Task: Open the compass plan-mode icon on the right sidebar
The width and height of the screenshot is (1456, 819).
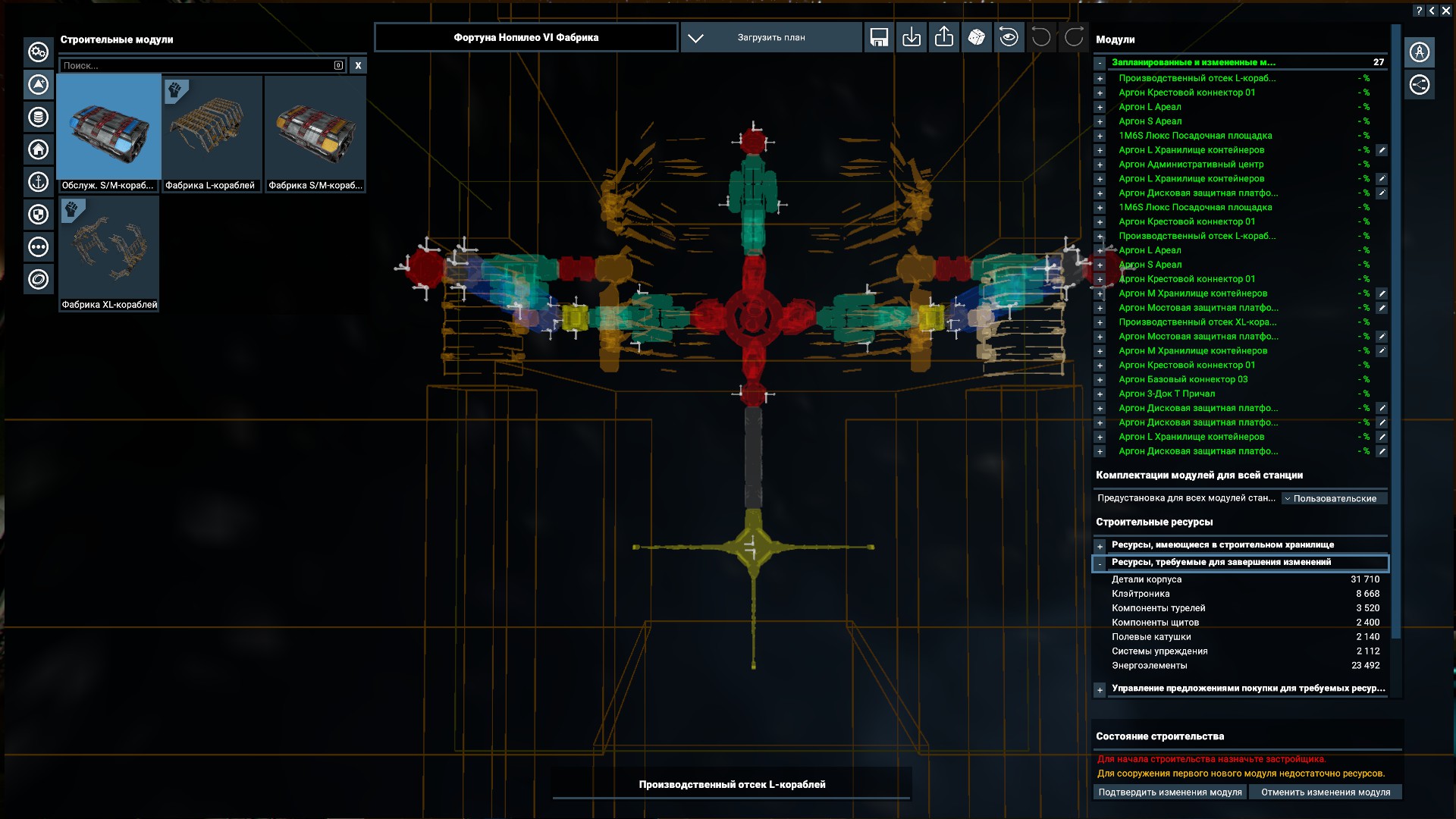Action: pos(1420,52)
